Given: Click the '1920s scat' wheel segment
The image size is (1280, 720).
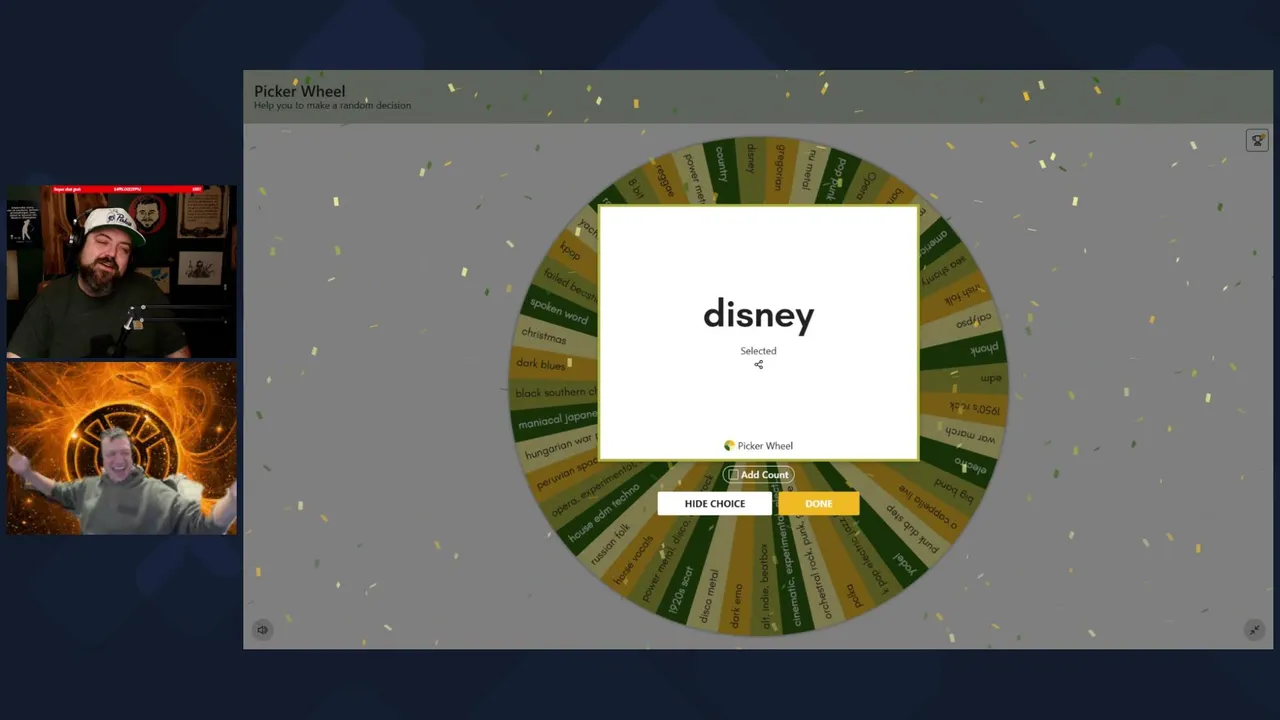Looking at the screenshot, I should [x=681, y=592].
